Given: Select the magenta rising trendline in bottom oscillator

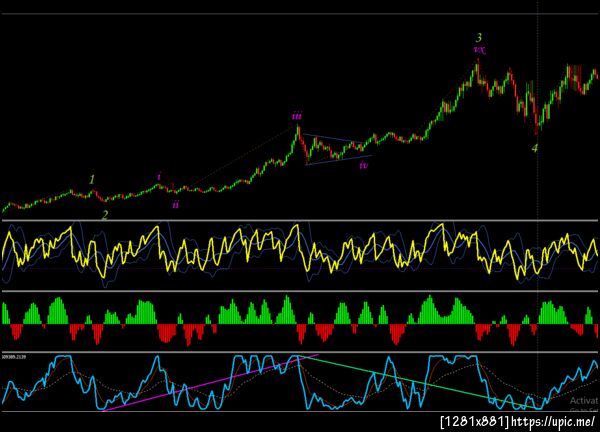Looking at the screenshot, I should pos(210,383).
